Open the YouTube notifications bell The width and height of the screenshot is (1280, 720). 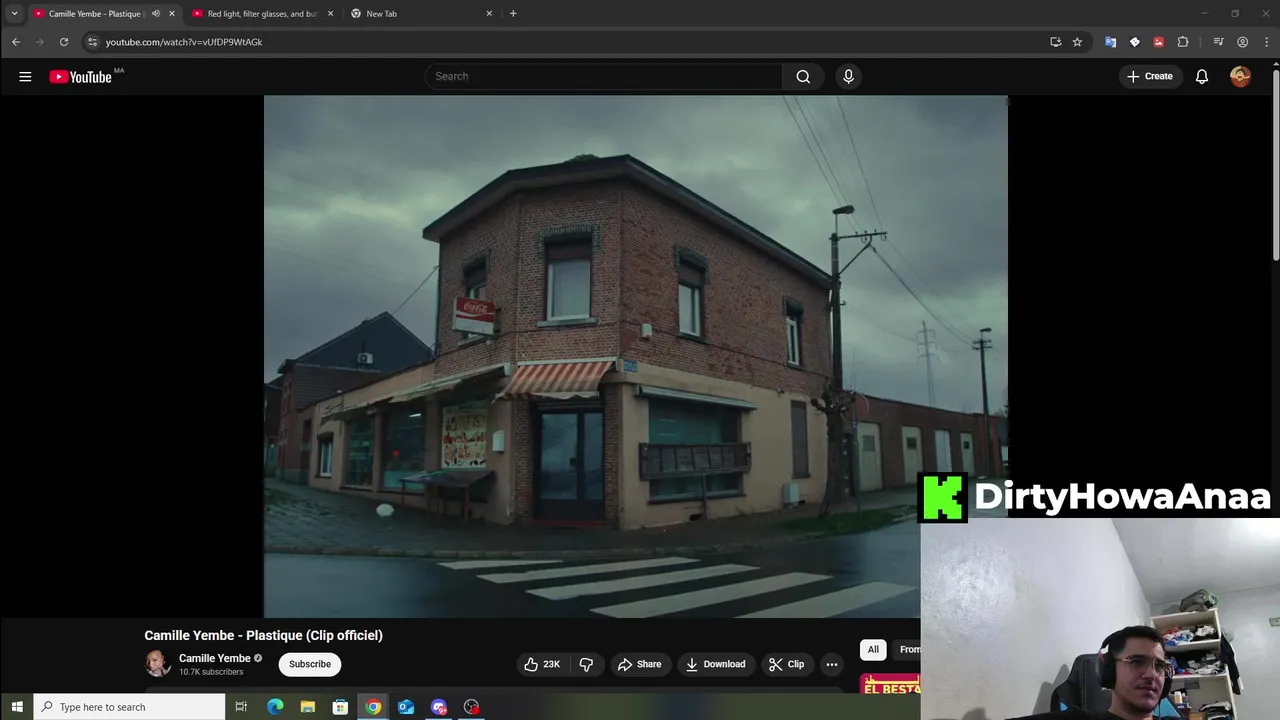tap(1202, 76)
